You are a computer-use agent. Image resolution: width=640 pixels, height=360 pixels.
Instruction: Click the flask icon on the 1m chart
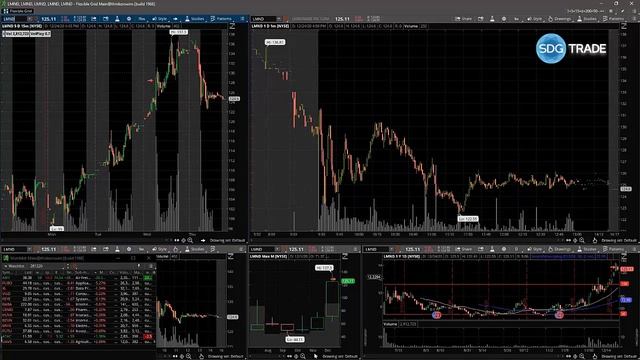click(x=492, y=19)
